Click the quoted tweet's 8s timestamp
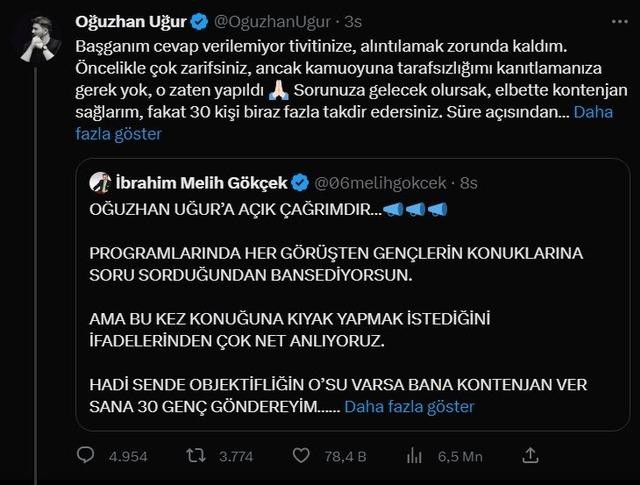640x485 pixels. [468, 183]
